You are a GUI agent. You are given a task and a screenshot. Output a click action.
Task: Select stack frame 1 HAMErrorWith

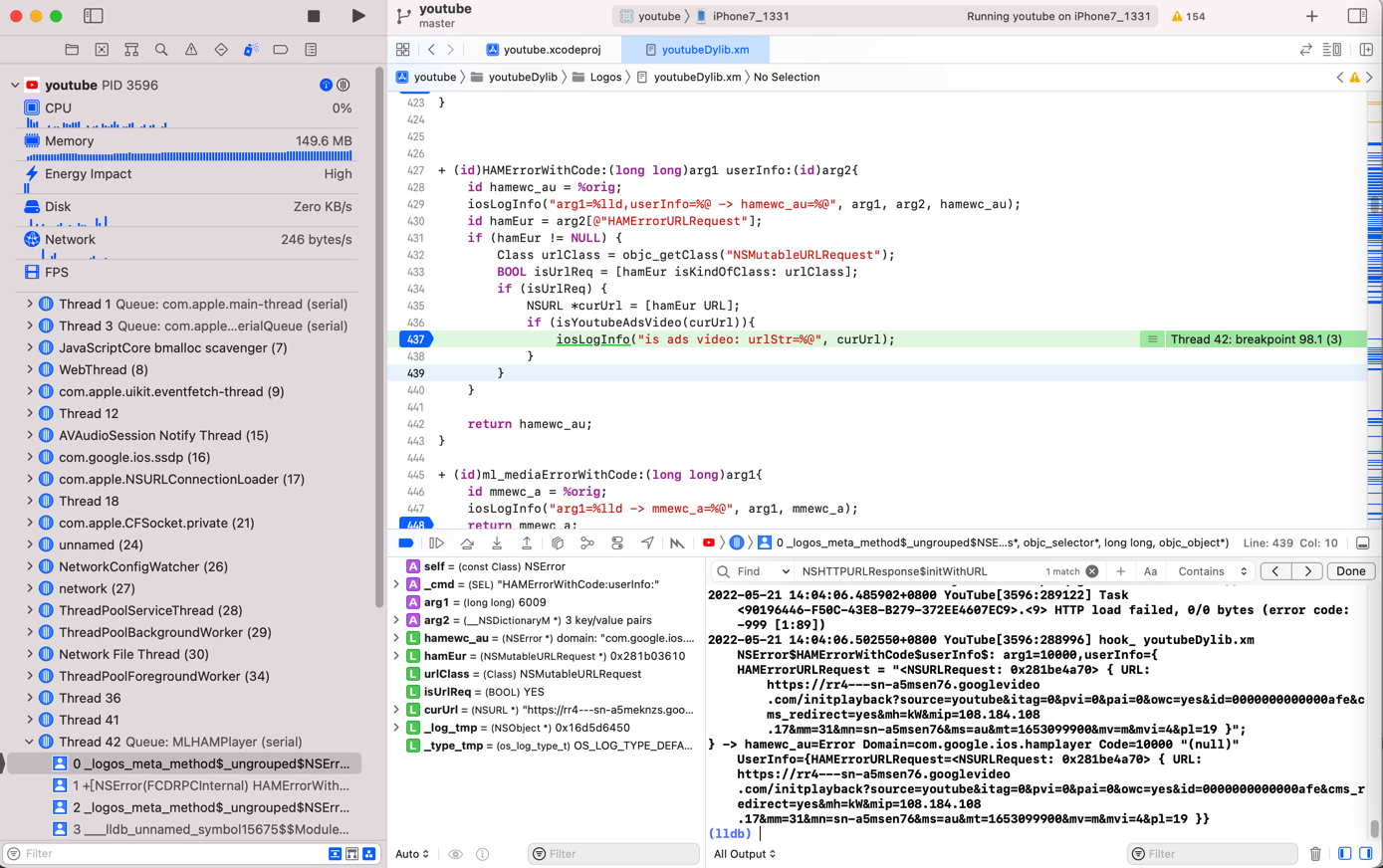tap(199, 786)
